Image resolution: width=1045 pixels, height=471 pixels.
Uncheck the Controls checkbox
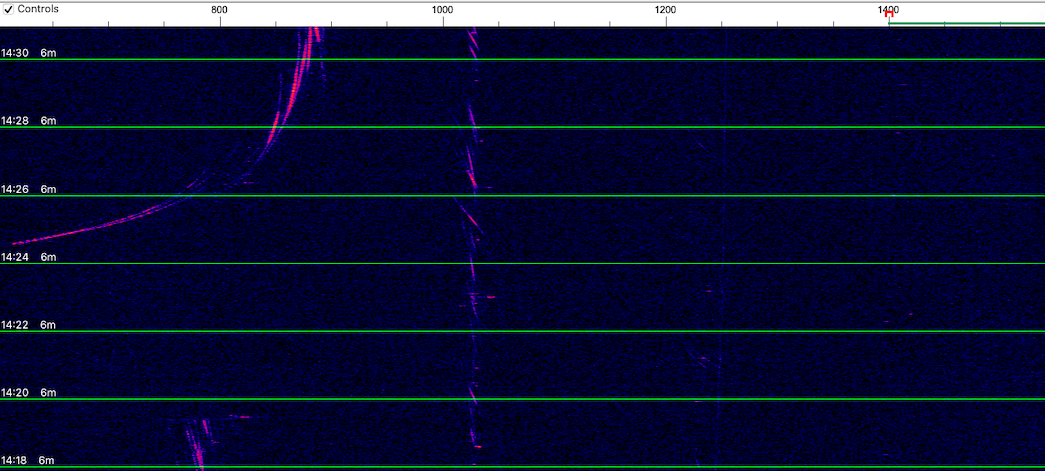[x=9, y=9]
